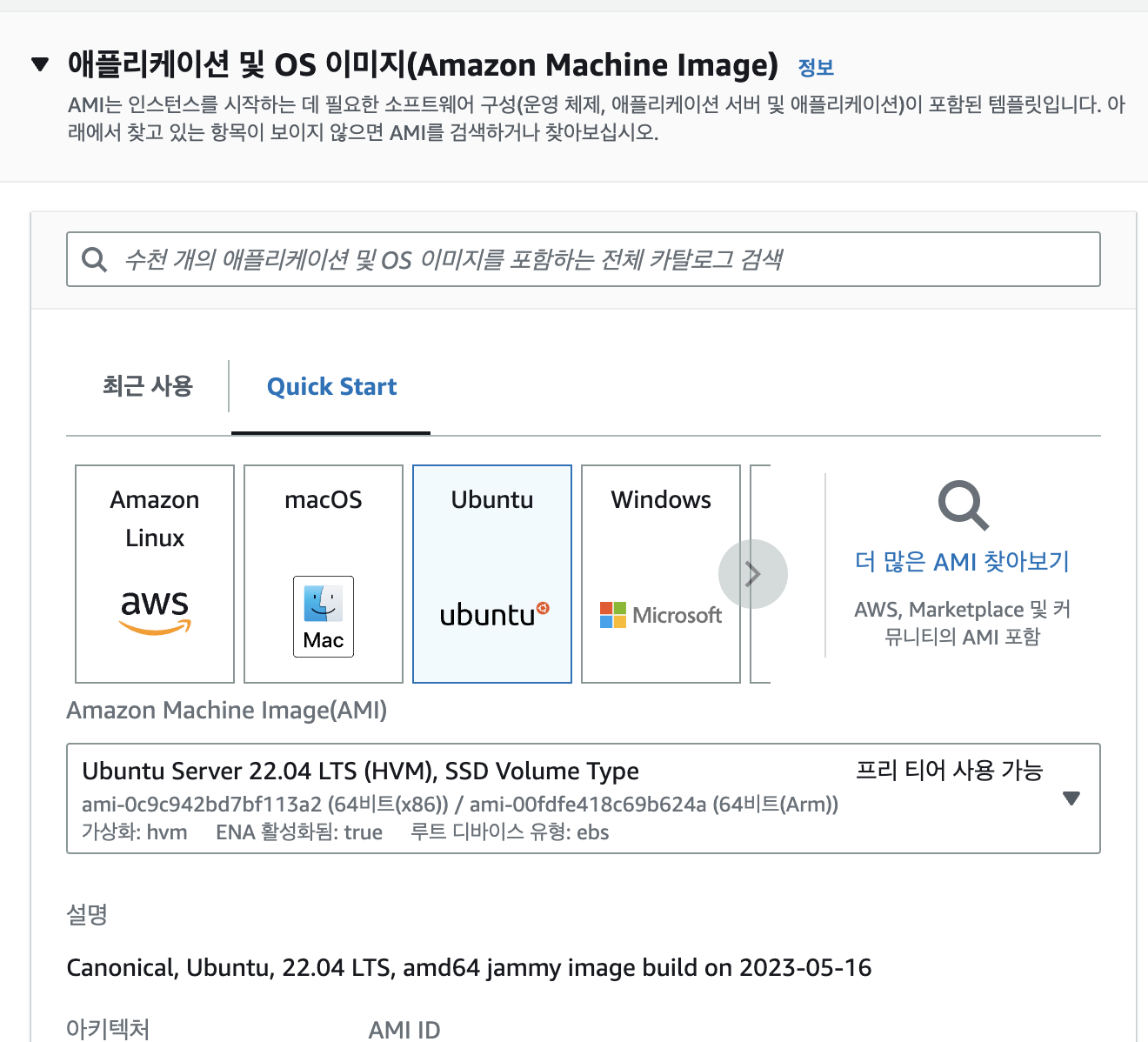Click the AMI dropdown arrow
Image resolution: width=1148 pixels, height=1042 pixels.
(1071, 798)
